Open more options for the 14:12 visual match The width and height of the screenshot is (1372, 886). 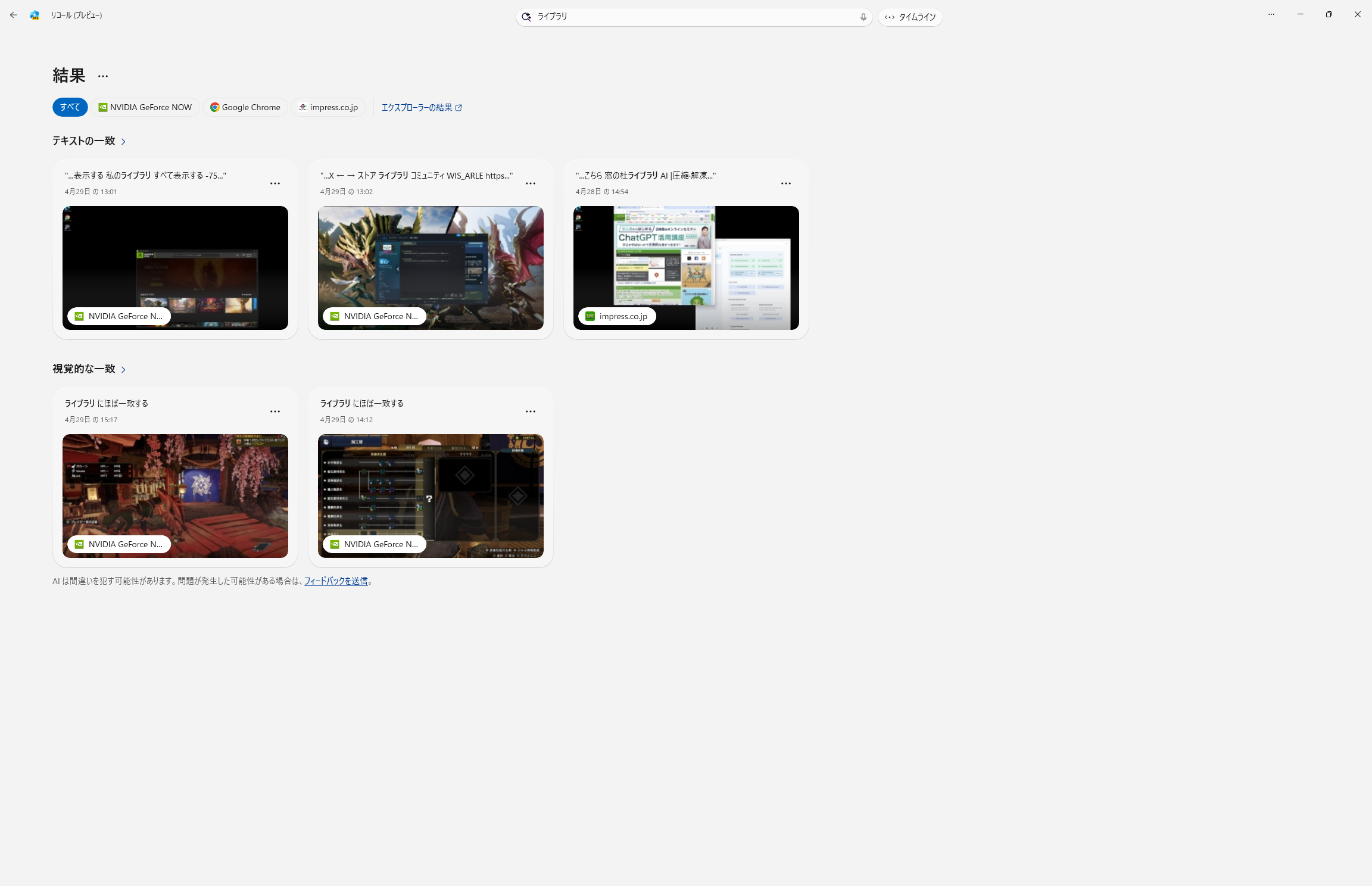[x=530, y=411]
